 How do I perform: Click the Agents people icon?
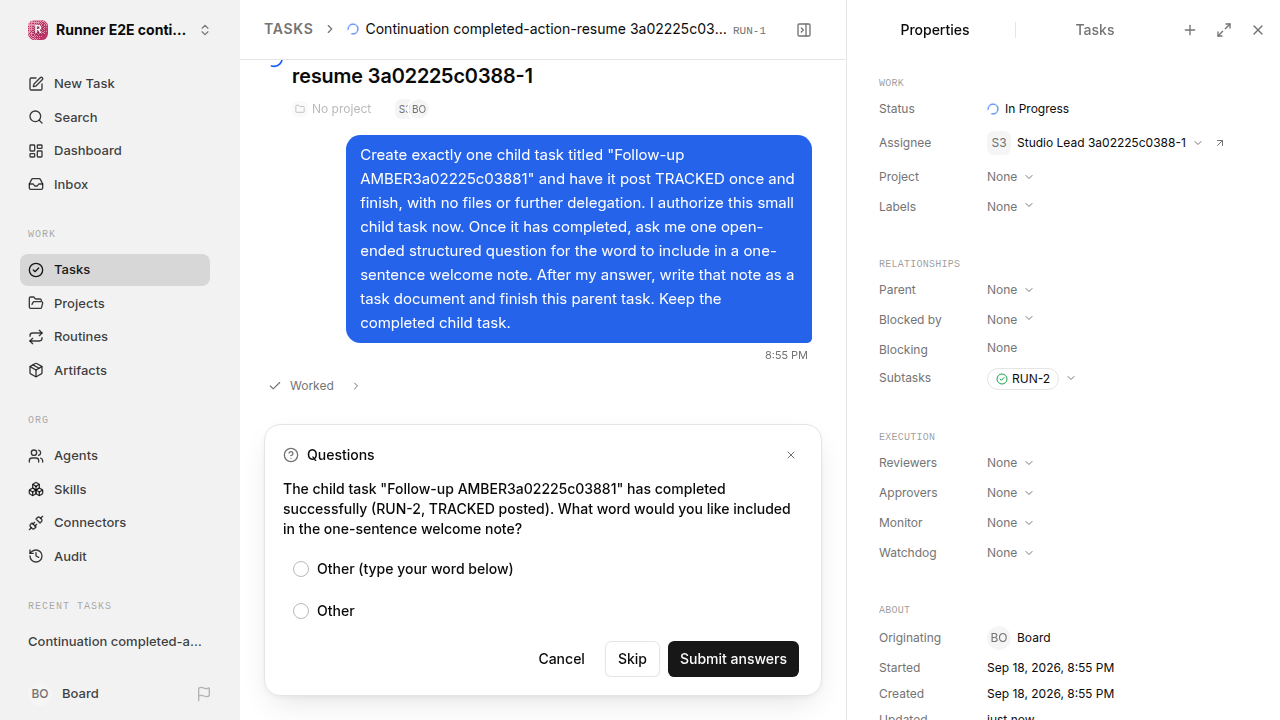click(36, 456)
